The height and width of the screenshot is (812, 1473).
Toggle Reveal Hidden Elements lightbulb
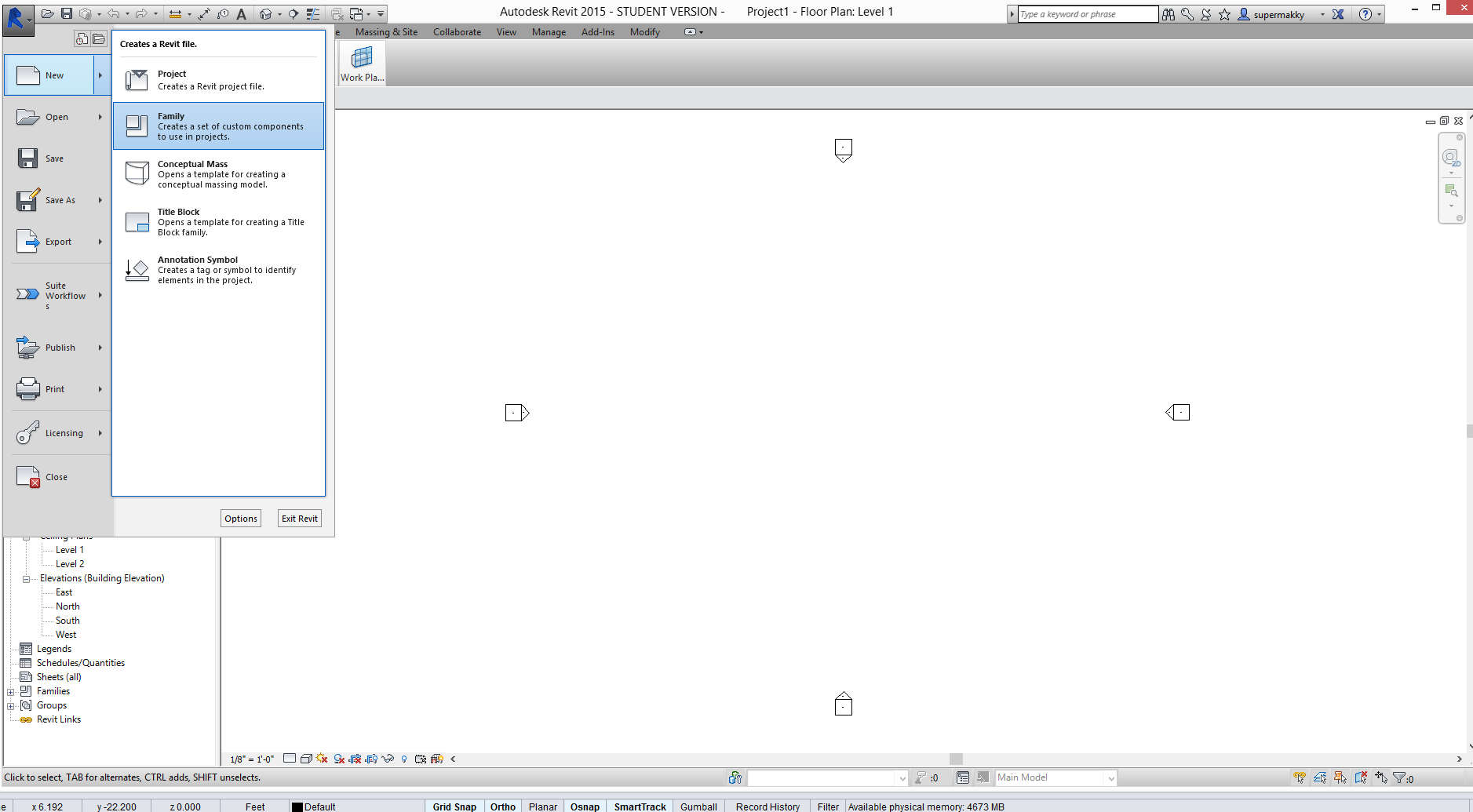tap(404, 759)
